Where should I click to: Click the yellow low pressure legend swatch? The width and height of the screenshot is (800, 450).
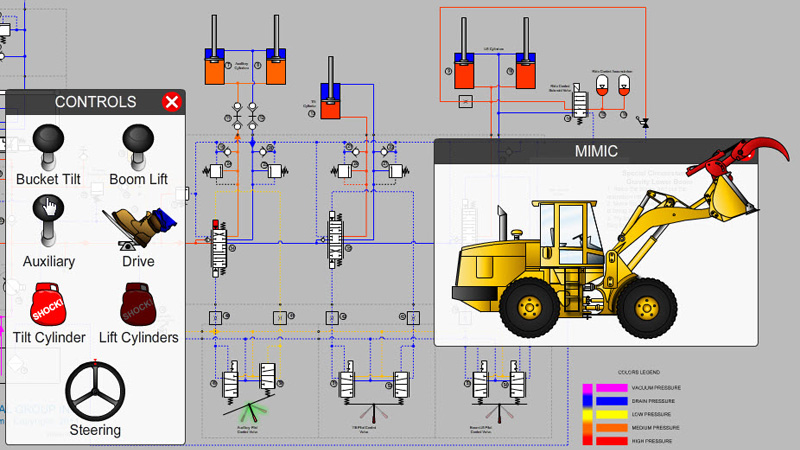[x=611, y=415]
